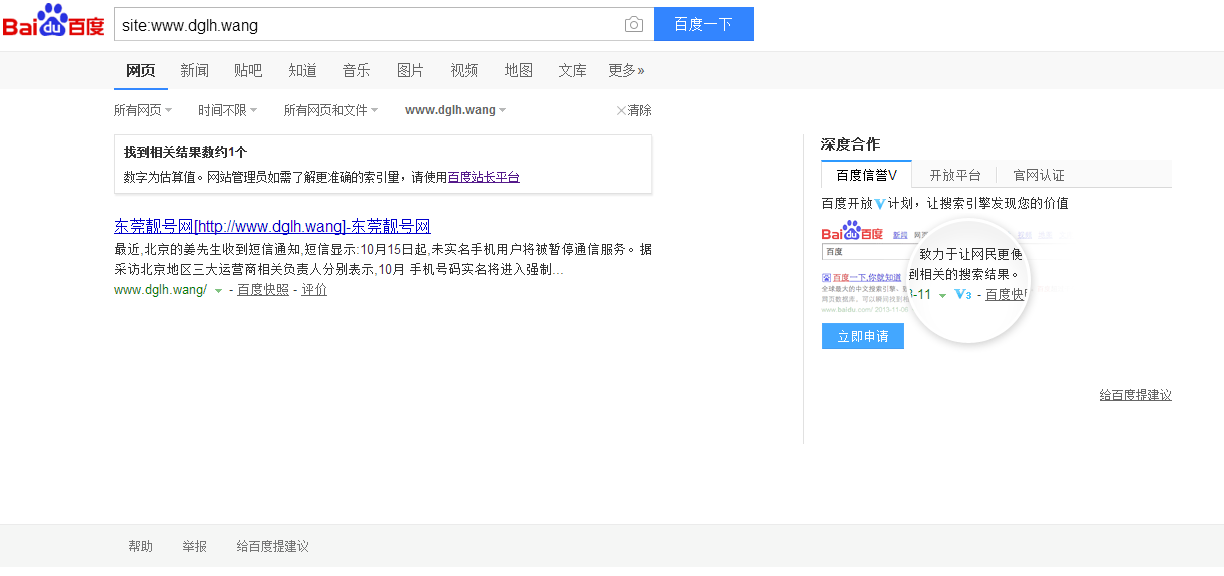Switch to the 地图 tab
The height and width of the screenshot is (576, 1224).
pyautogui.click(x=518, y=70)
